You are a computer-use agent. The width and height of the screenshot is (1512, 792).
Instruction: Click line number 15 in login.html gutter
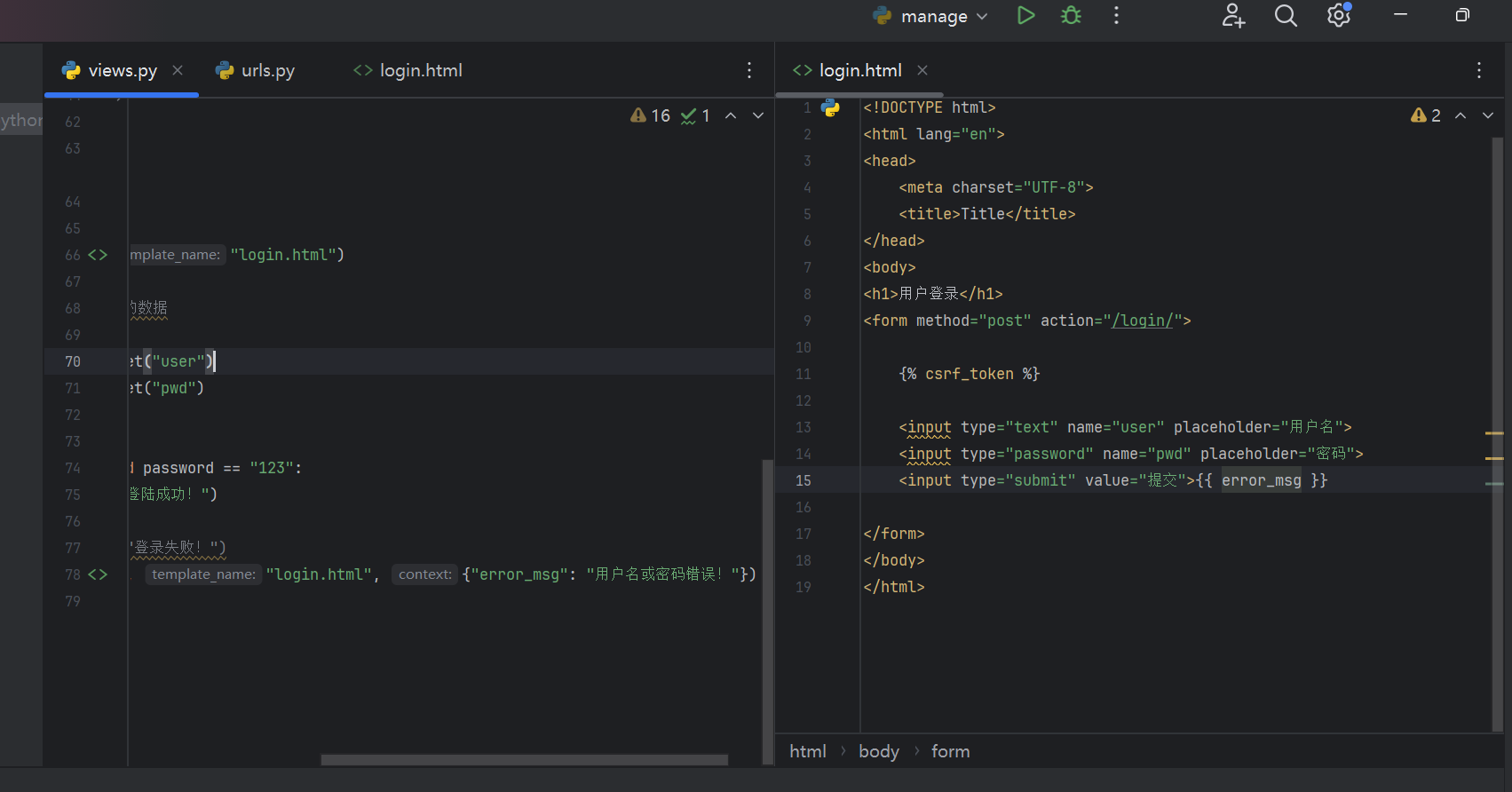click(x=803, y=480)
